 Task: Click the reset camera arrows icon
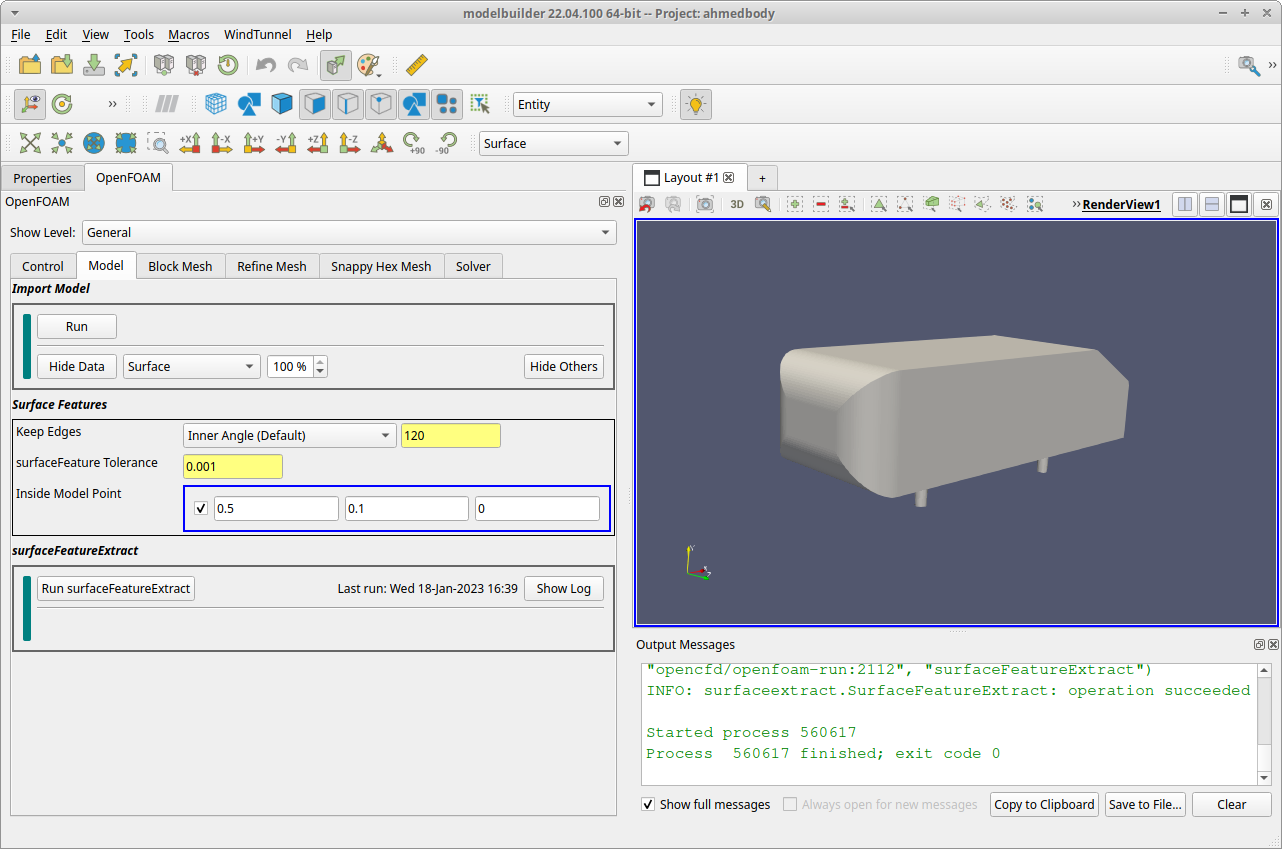(x=30, y=143)
